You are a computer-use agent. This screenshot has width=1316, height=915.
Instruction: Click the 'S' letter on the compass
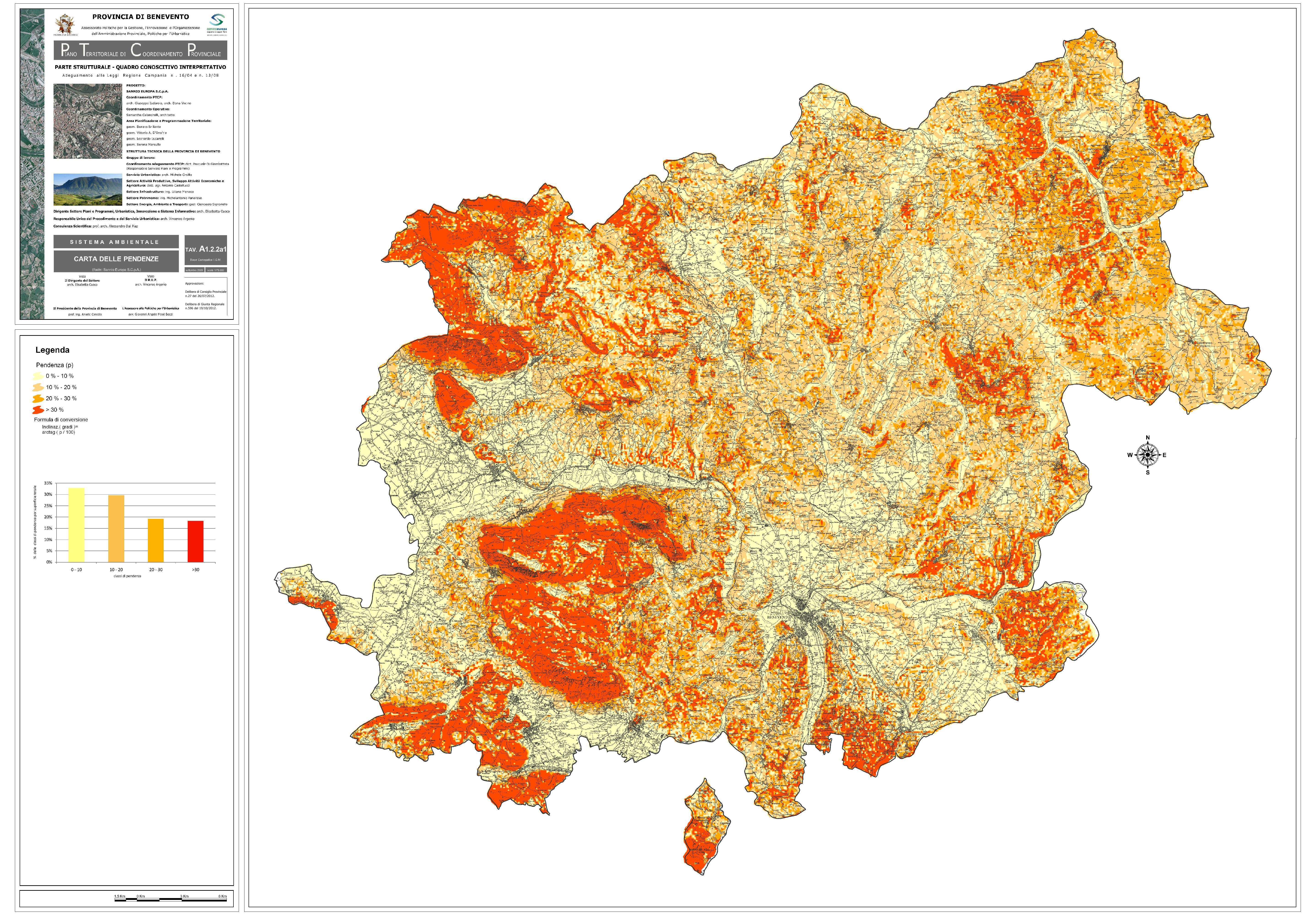[1148, 473]
